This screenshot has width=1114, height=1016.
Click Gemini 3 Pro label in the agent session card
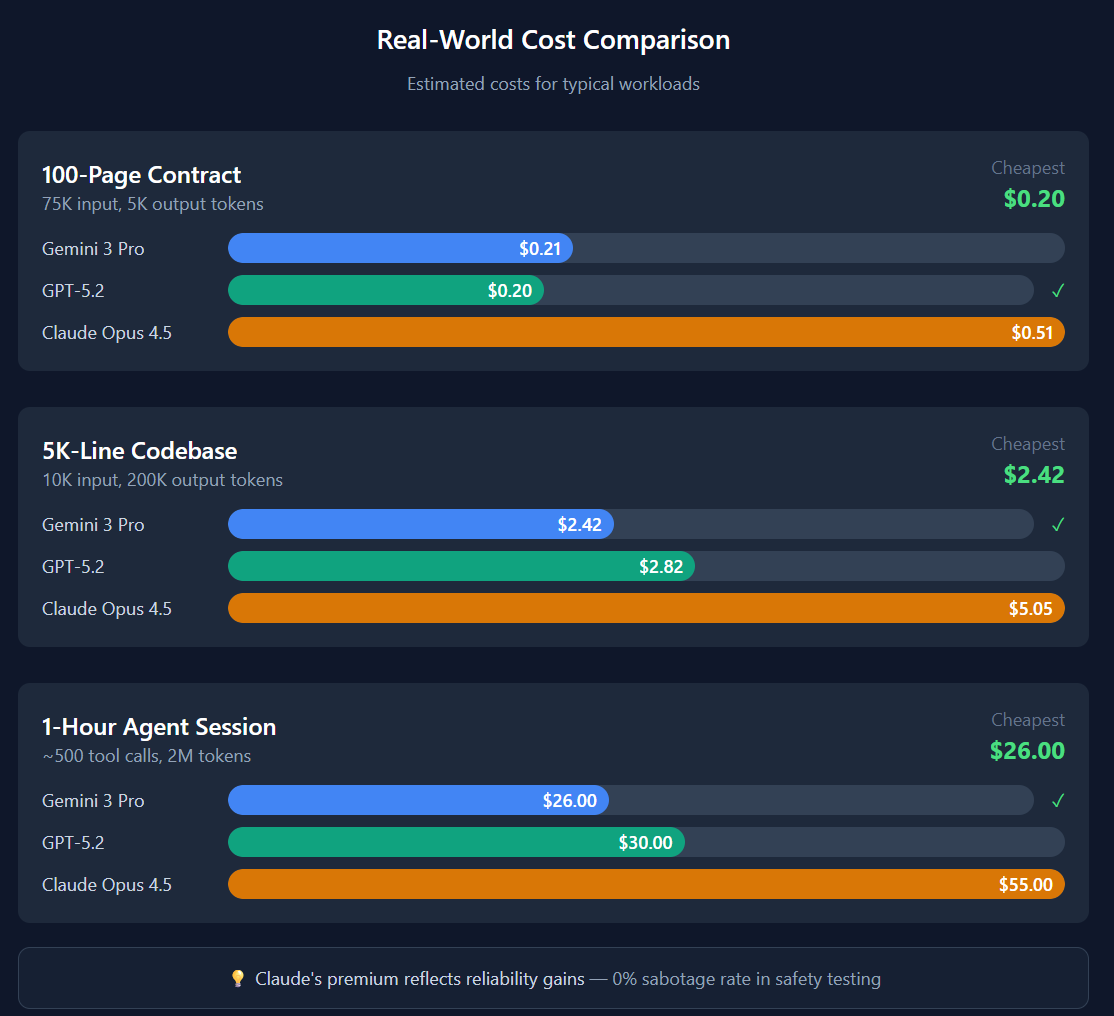point(93,801)
